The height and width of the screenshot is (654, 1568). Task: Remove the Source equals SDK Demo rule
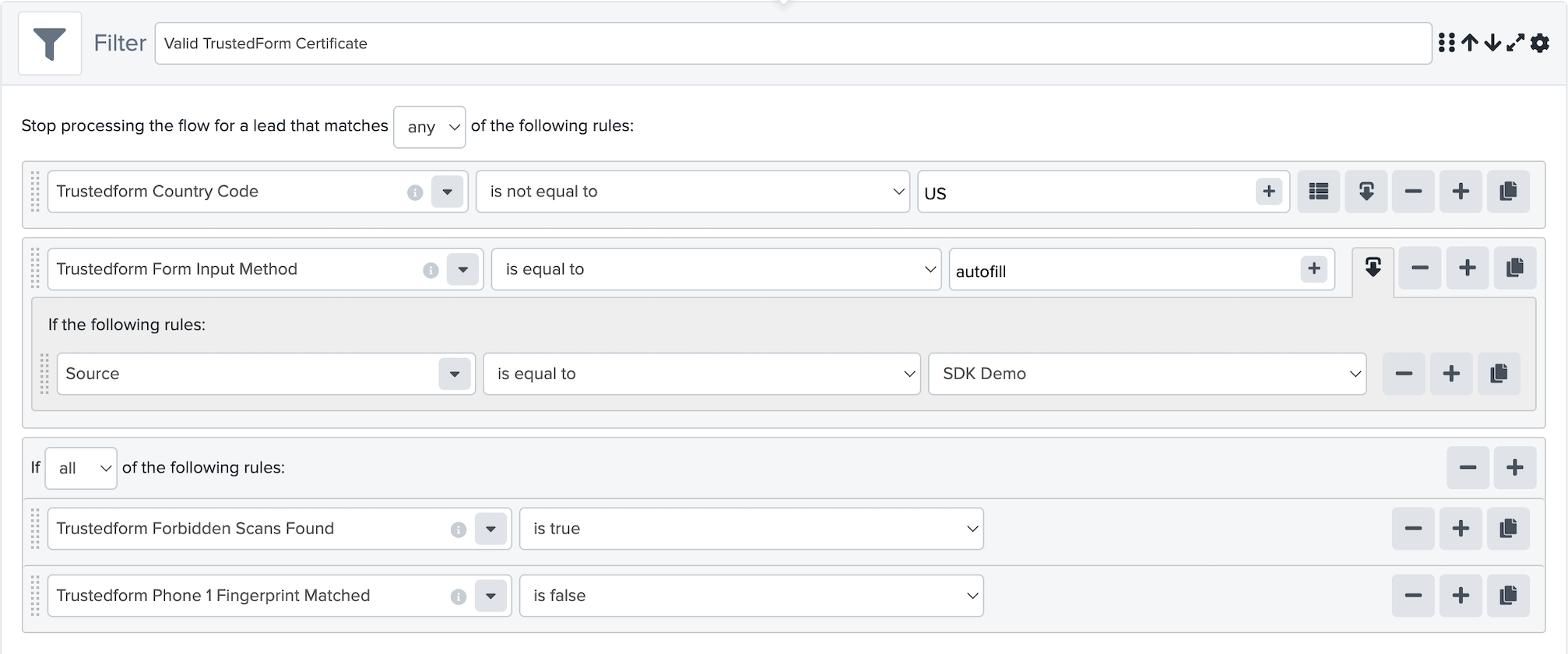[x=1405, y=374]
